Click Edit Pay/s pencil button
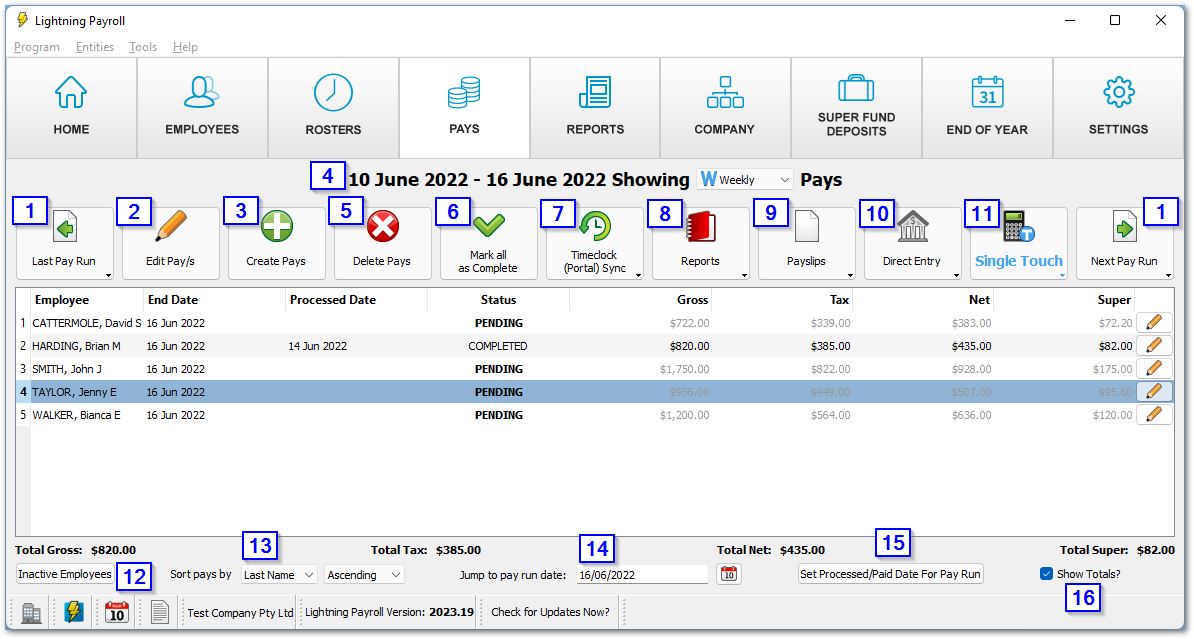Viewport: 1194px width, 639px height. (x=171, y=243)
